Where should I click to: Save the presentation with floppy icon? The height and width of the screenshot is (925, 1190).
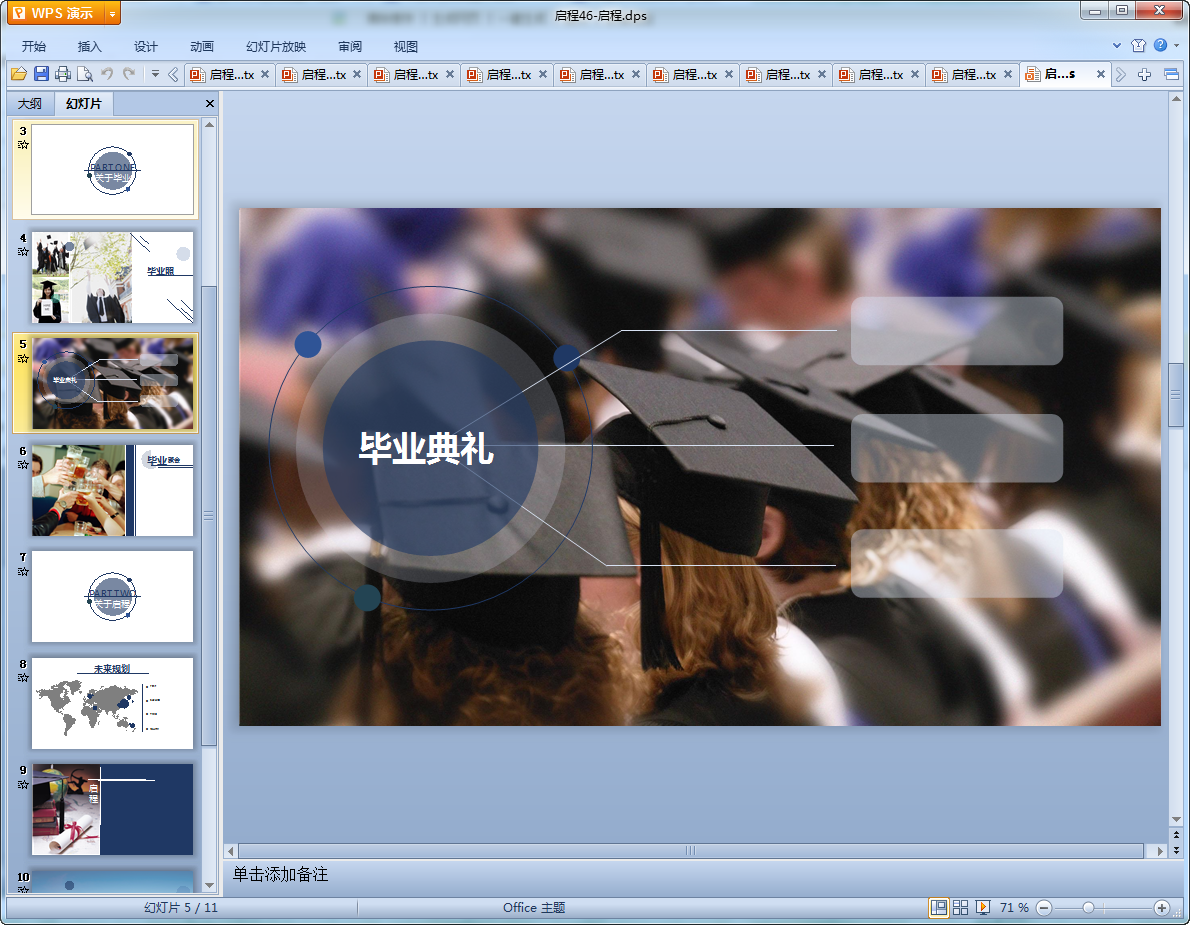click(x=42, y=74)
